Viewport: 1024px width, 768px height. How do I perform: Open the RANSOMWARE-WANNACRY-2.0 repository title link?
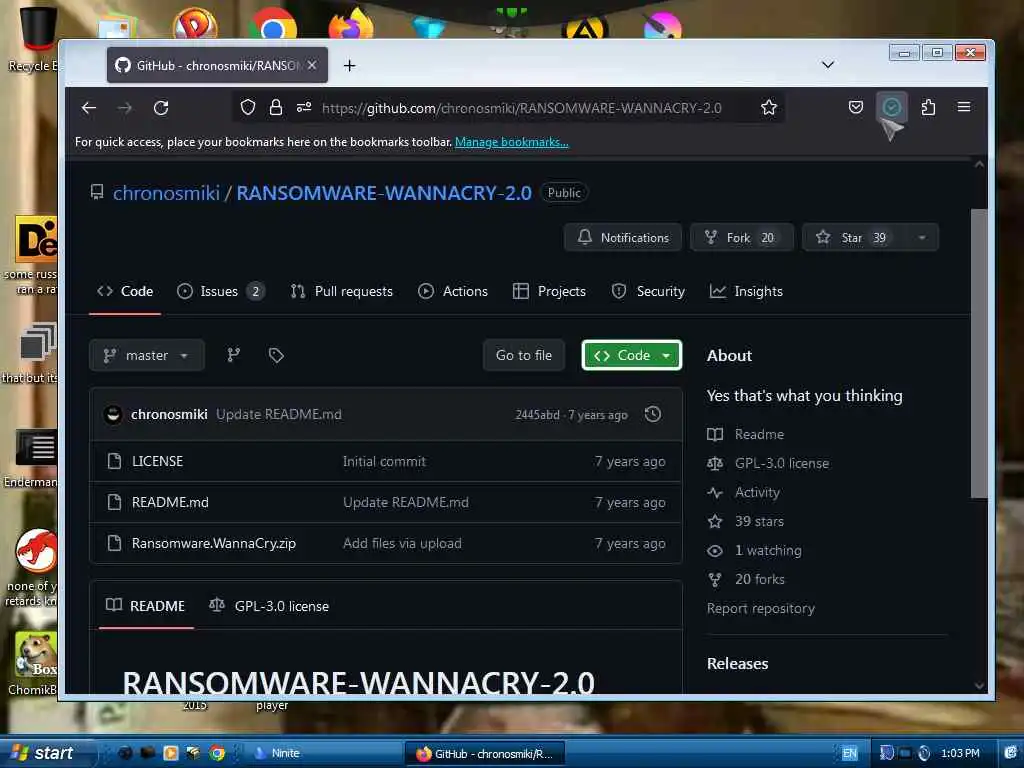[x=384, y=193]
